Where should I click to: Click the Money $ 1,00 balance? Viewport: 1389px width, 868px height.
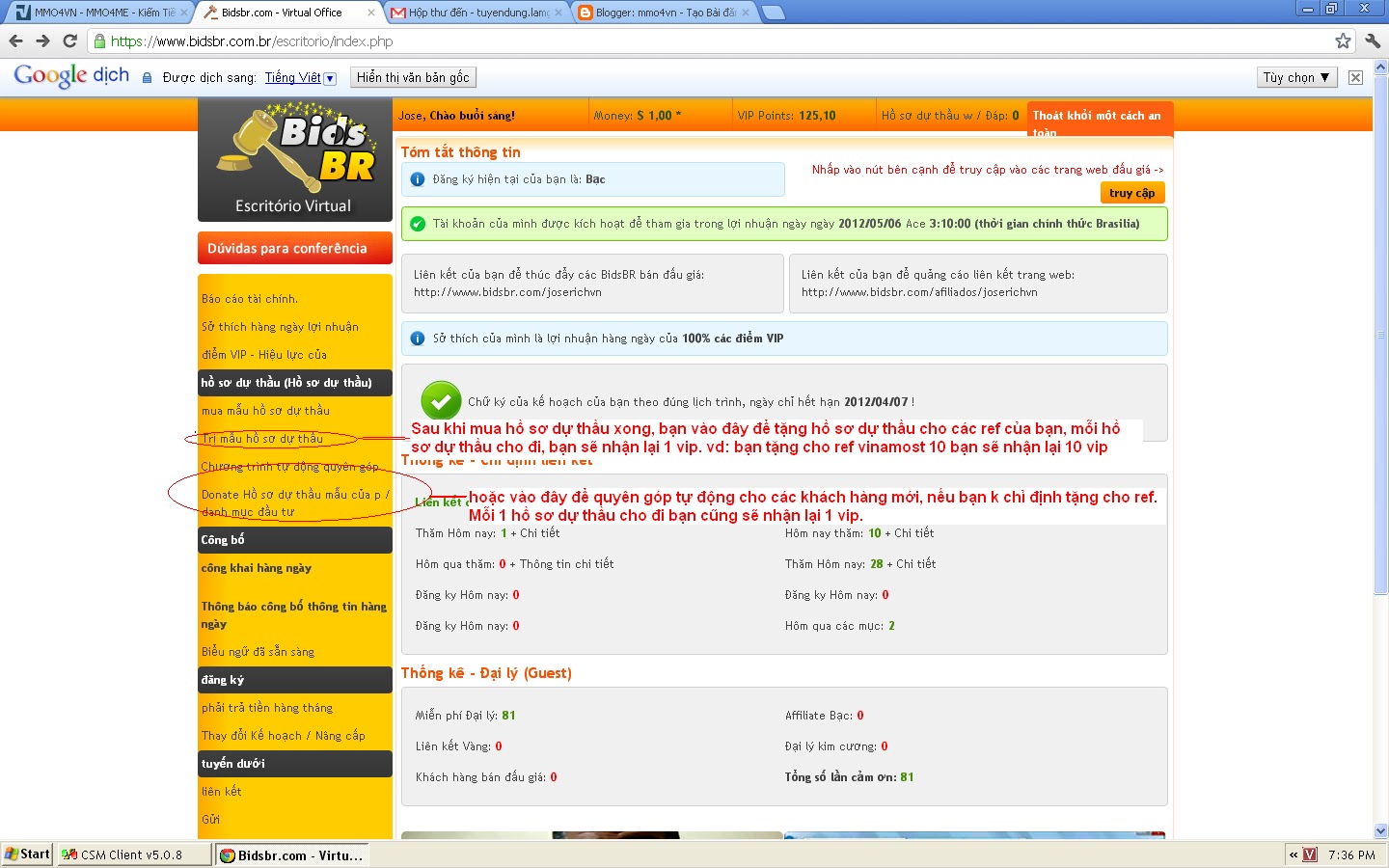click(638, 116)
